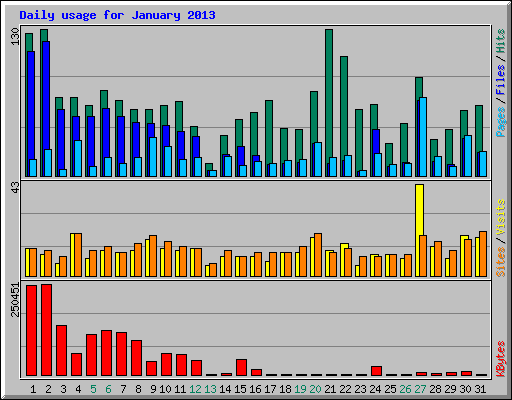Click the orange Sites bar for day 9
This screenshot has width=512, height=400.
[153, 256]
